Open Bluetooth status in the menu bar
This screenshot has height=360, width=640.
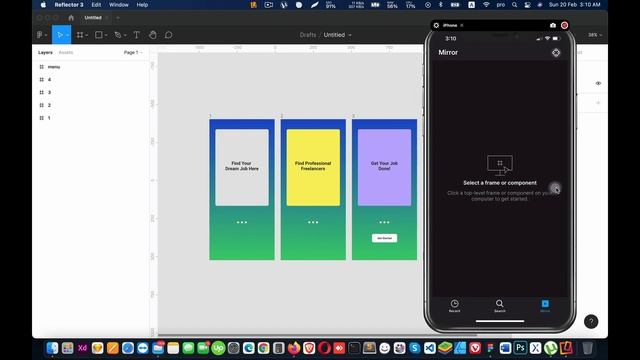(x=440, y=5)
